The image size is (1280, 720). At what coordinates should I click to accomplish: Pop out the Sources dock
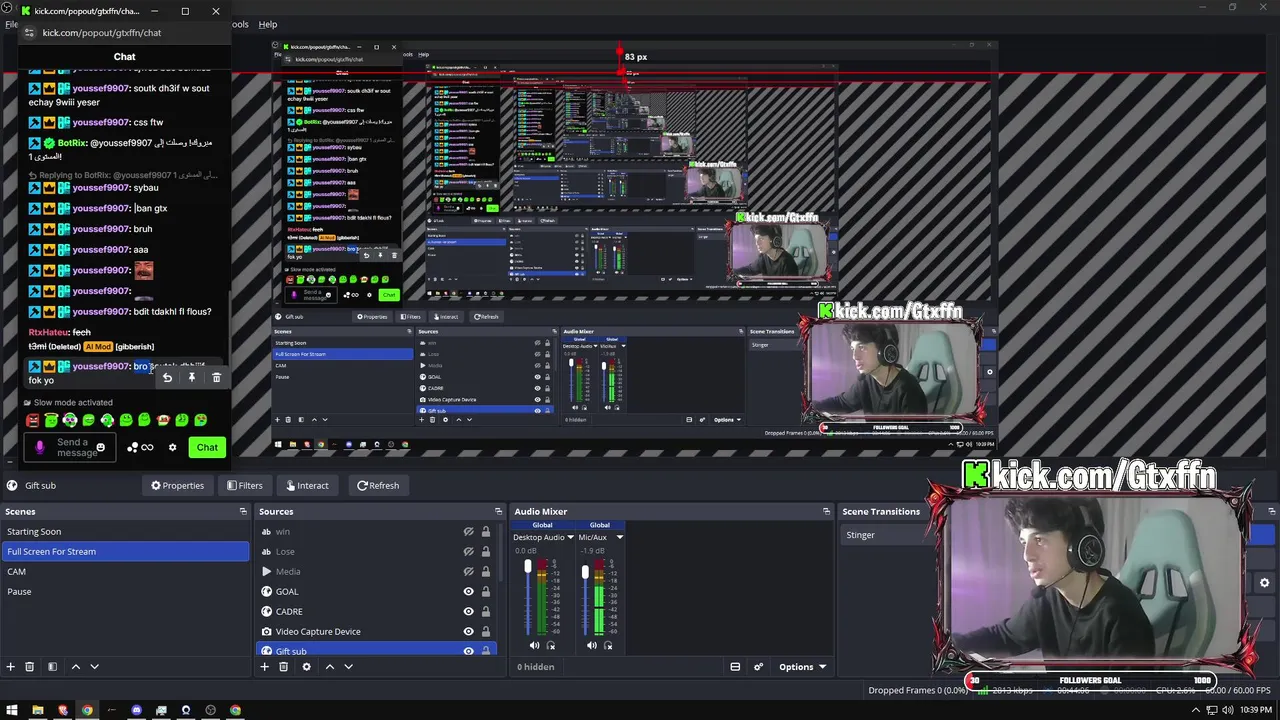pyautogui.click(x=497, y=511)
